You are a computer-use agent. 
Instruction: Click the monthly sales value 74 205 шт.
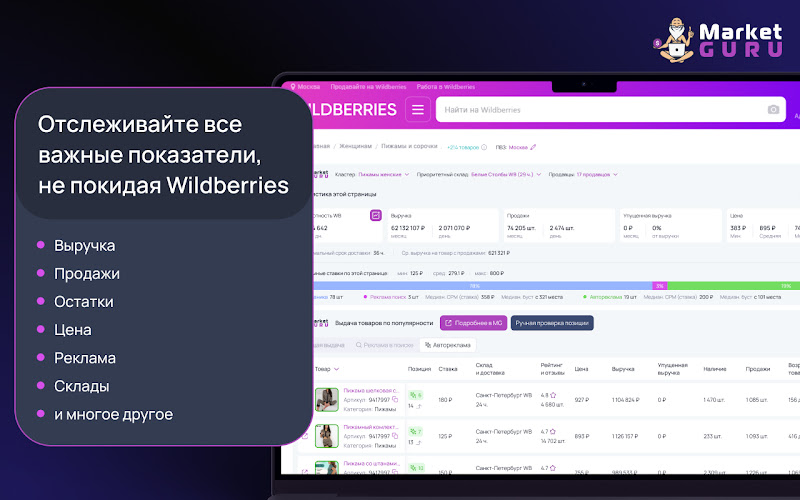[x=521, y=228]
